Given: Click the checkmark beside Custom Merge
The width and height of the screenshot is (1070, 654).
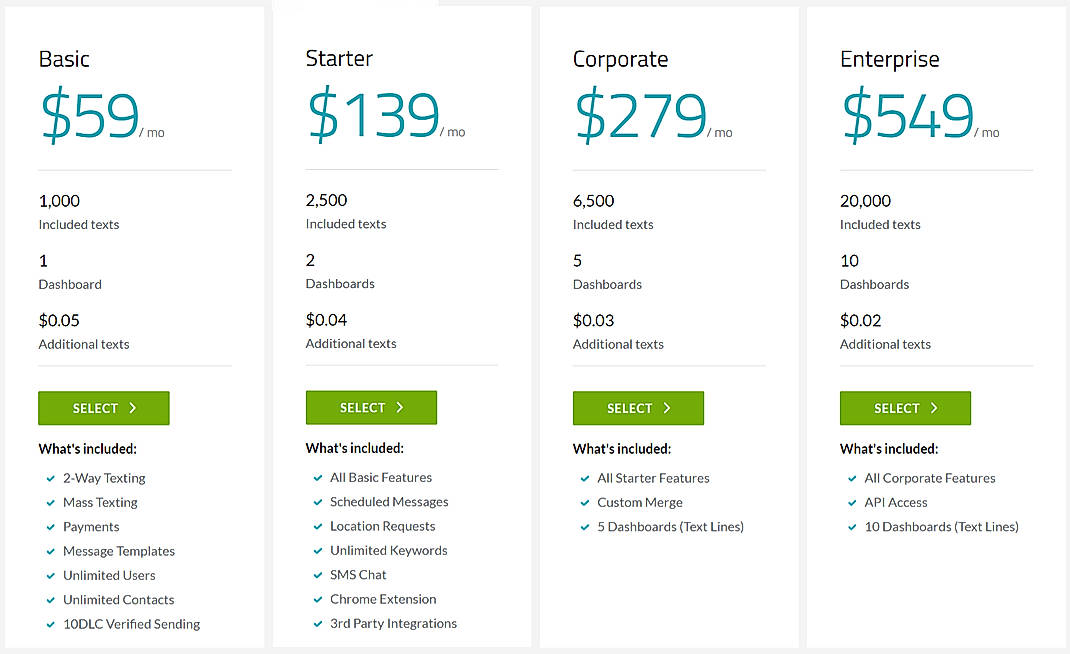Looking at the screenshot, I should point(585,502).
